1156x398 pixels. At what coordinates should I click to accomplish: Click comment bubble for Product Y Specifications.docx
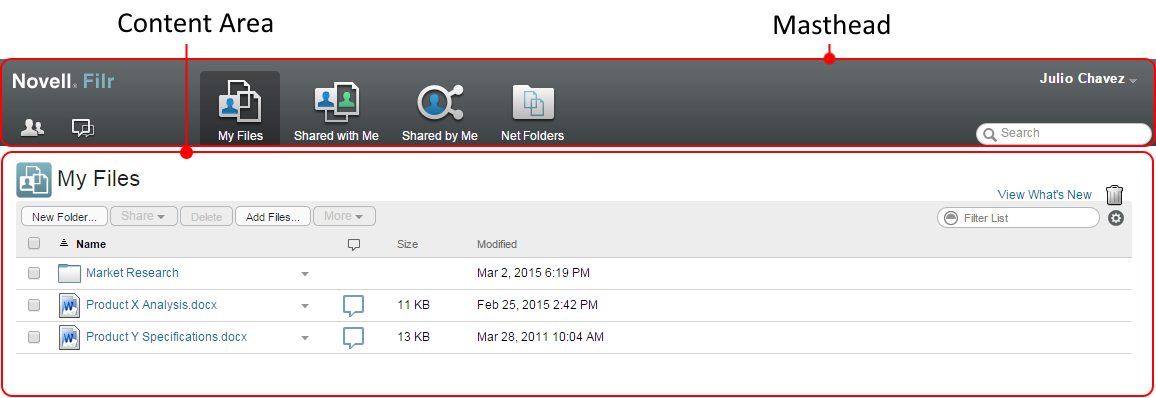[x=354, y=338]
